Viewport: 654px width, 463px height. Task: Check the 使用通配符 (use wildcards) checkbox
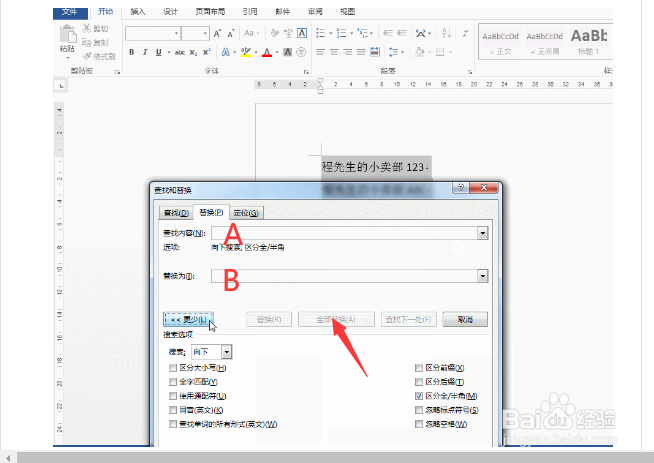tap(173, 396)
